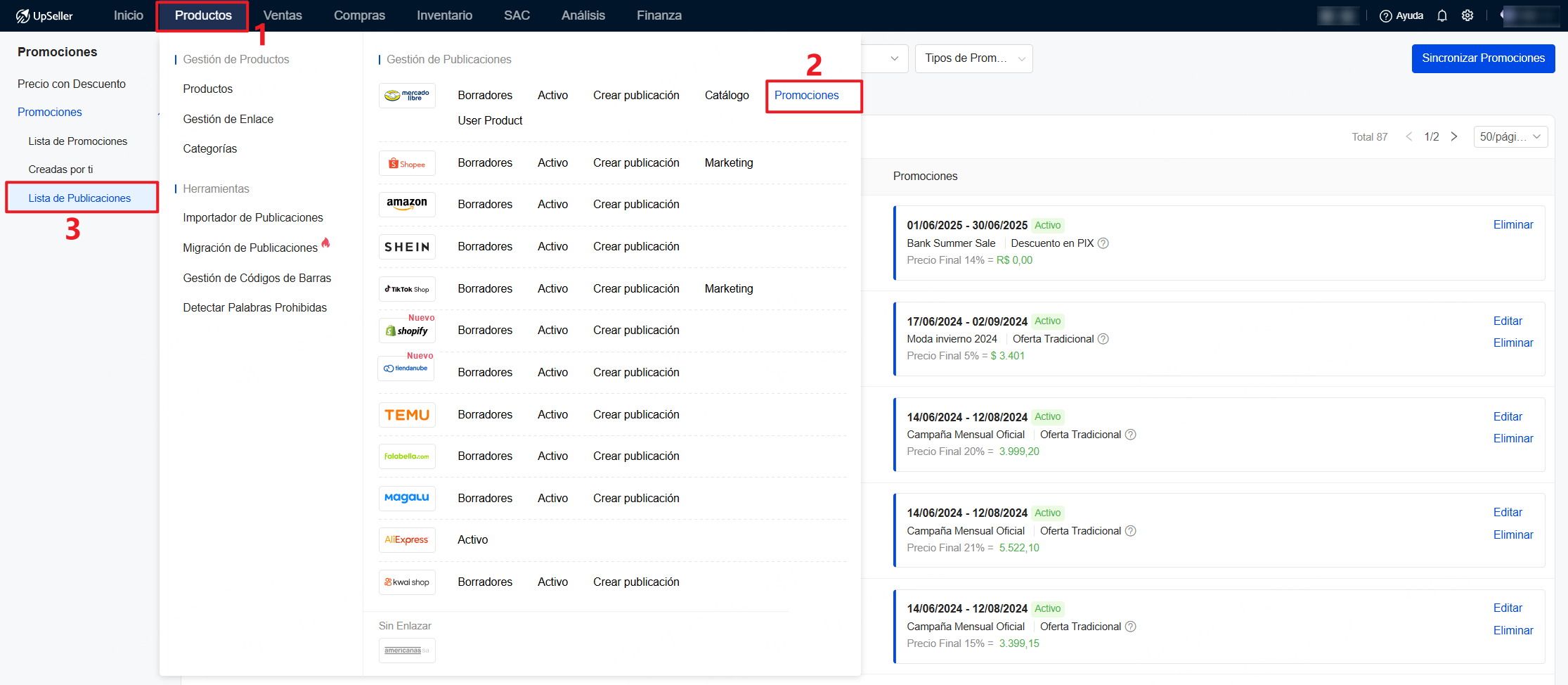
Task: Click the Shopify marketplace logo
Action: coord(407,331)
